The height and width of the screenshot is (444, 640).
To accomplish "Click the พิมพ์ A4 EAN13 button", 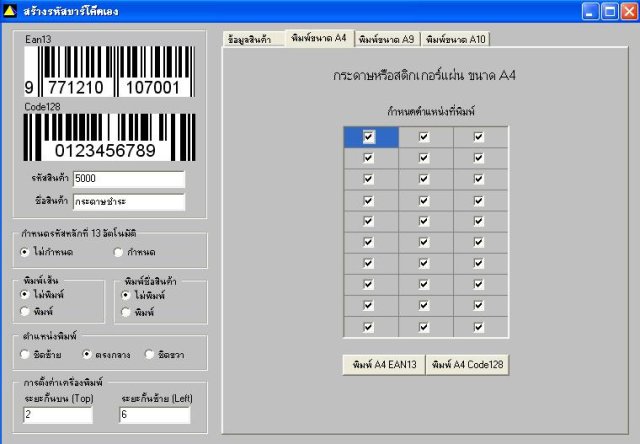I will [384, 364].
